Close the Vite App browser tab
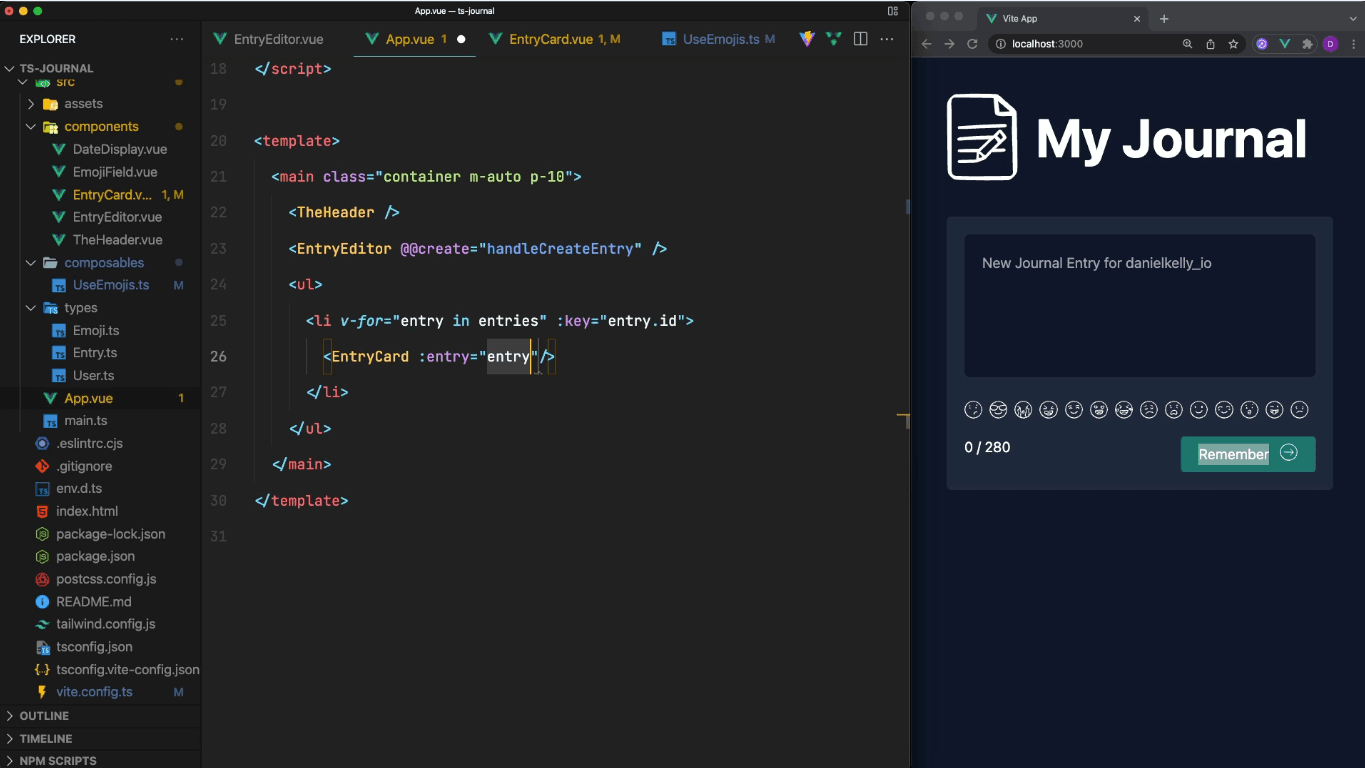 tap(1137, 19)
